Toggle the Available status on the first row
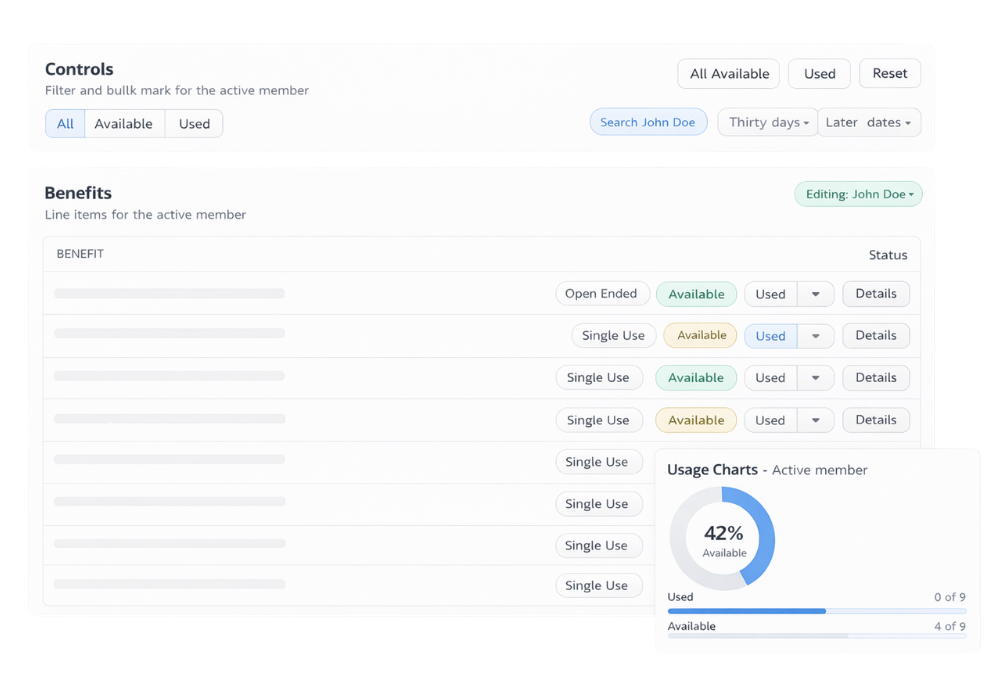The height and width of the screenshot is (700, 1000). [x=696, y=293]
